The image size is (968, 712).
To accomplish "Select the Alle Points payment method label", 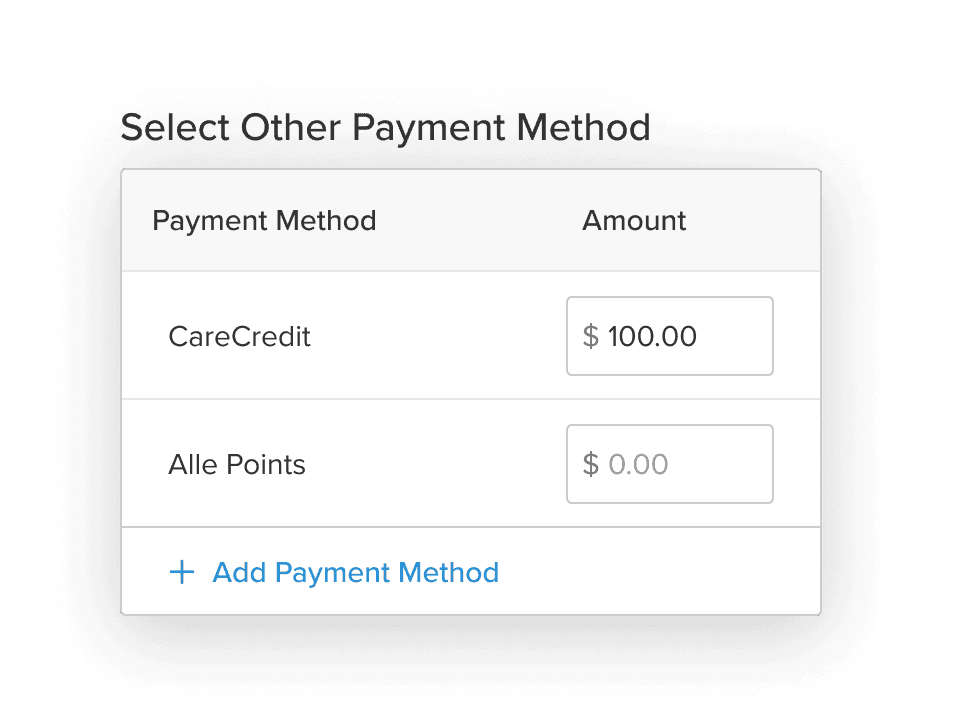I will click(236, 464).
